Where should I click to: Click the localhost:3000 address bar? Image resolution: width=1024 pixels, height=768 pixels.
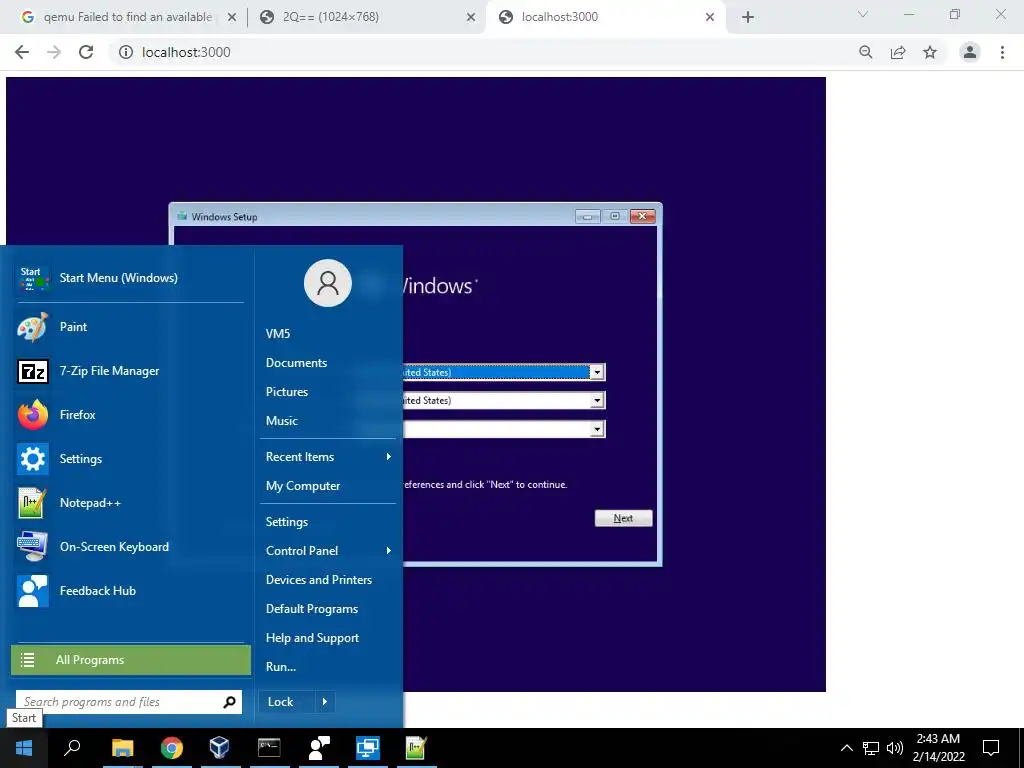pyautogui.click(x=482, y=52)
